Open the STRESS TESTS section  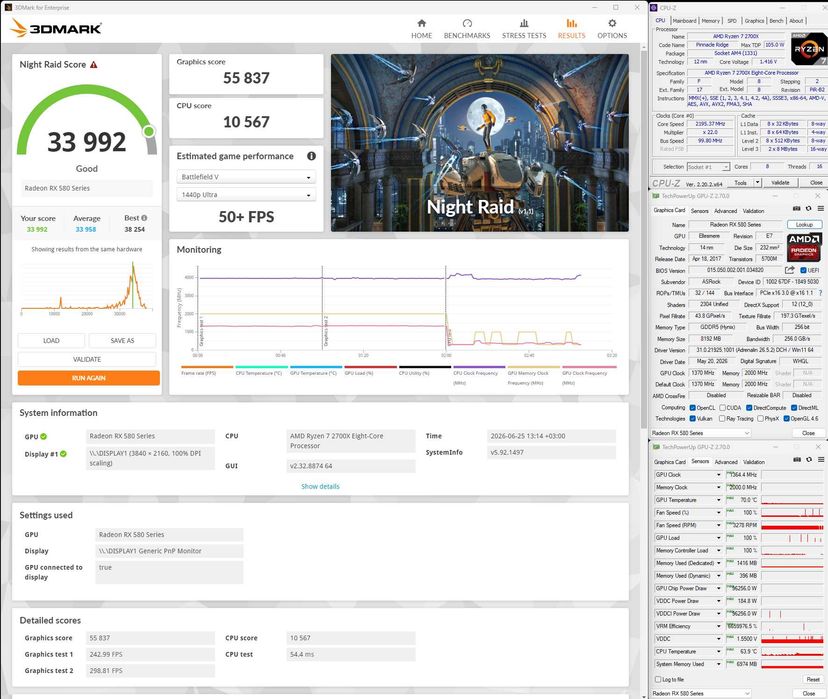point(524,29)
